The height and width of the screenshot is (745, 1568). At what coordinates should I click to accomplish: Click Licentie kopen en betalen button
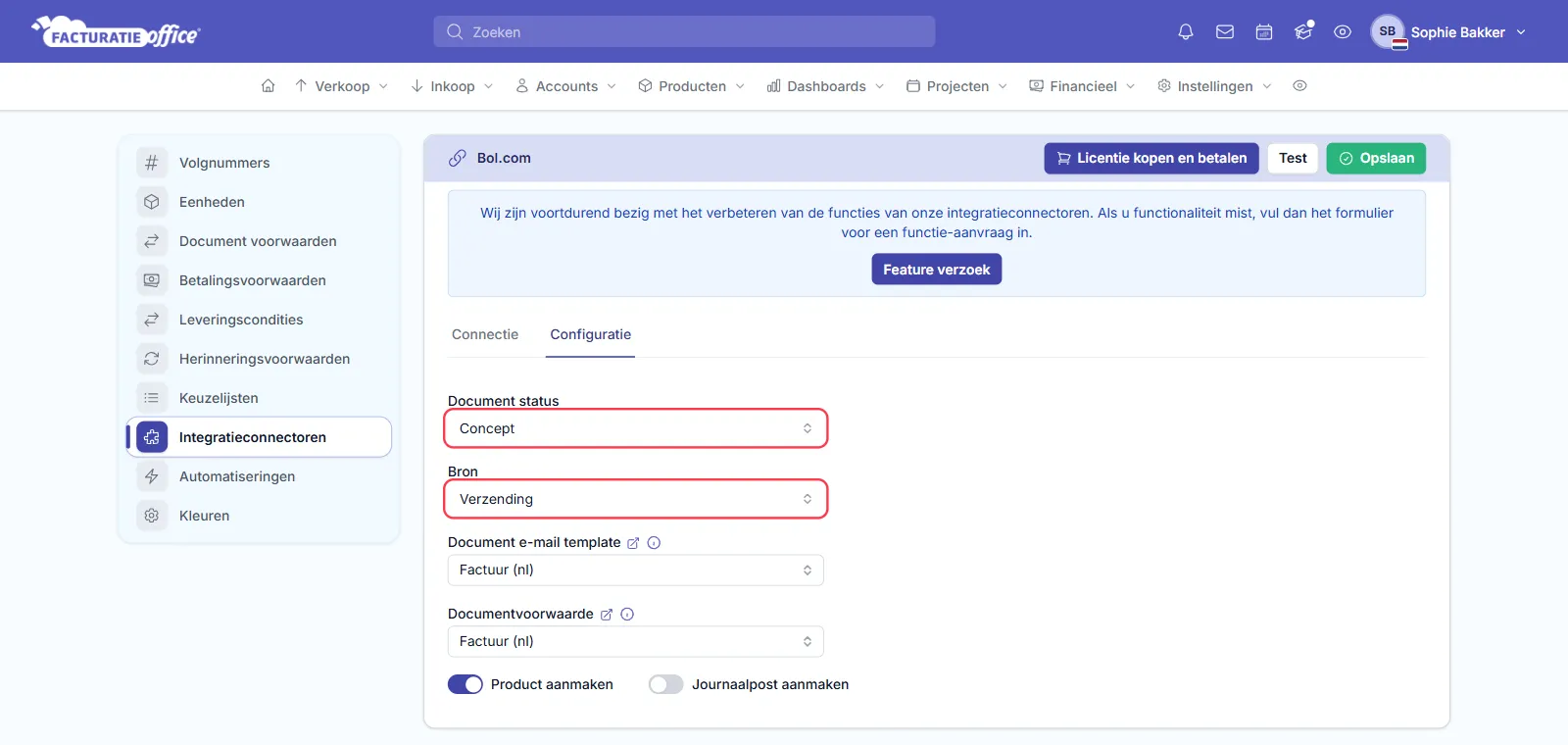point(1151,158)
